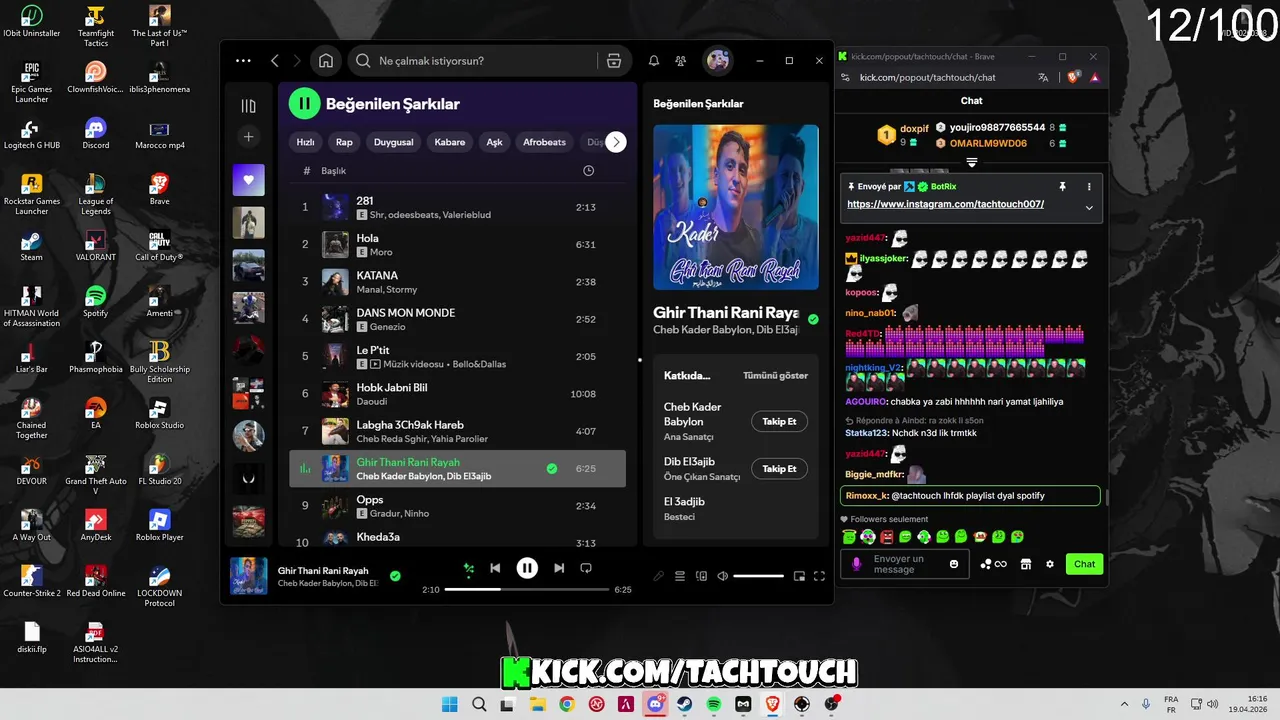Screen dimensions: 1280x720
Task: Click the Envoyer un message field
Action: tap(905, 564)
